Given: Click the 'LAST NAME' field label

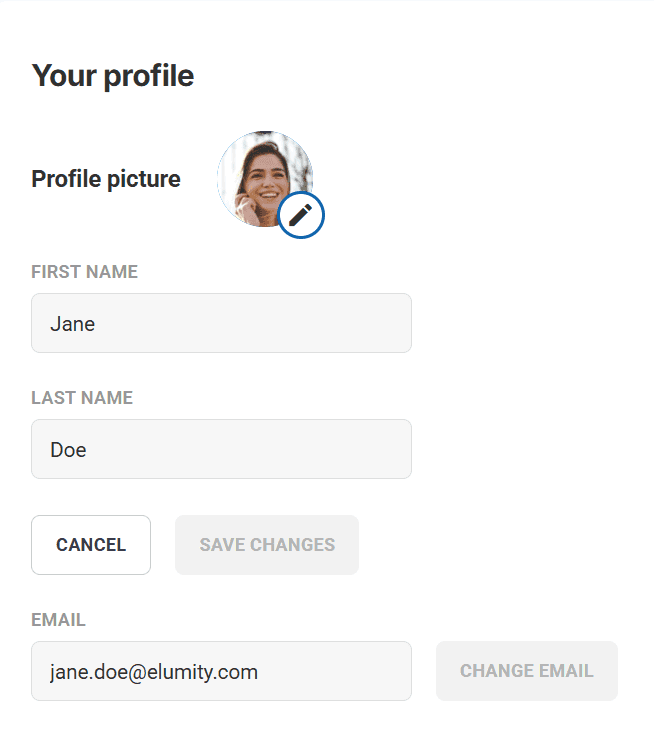Looking at the screenshot, I should pos(82,398).
